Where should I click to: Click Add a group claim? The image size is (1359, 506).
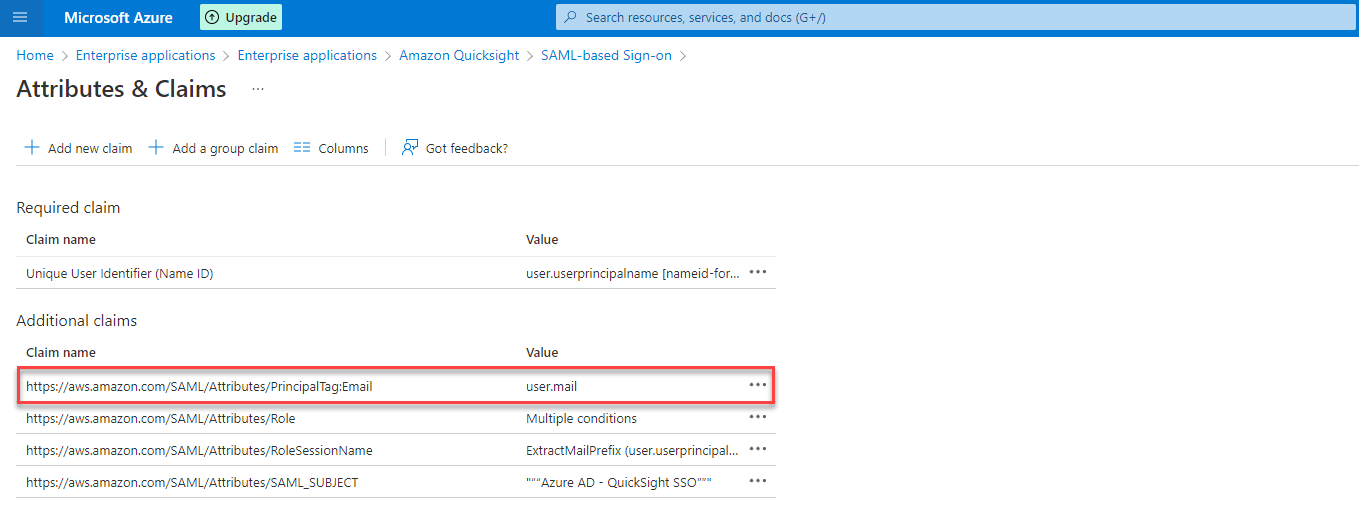tap(213, 148)
